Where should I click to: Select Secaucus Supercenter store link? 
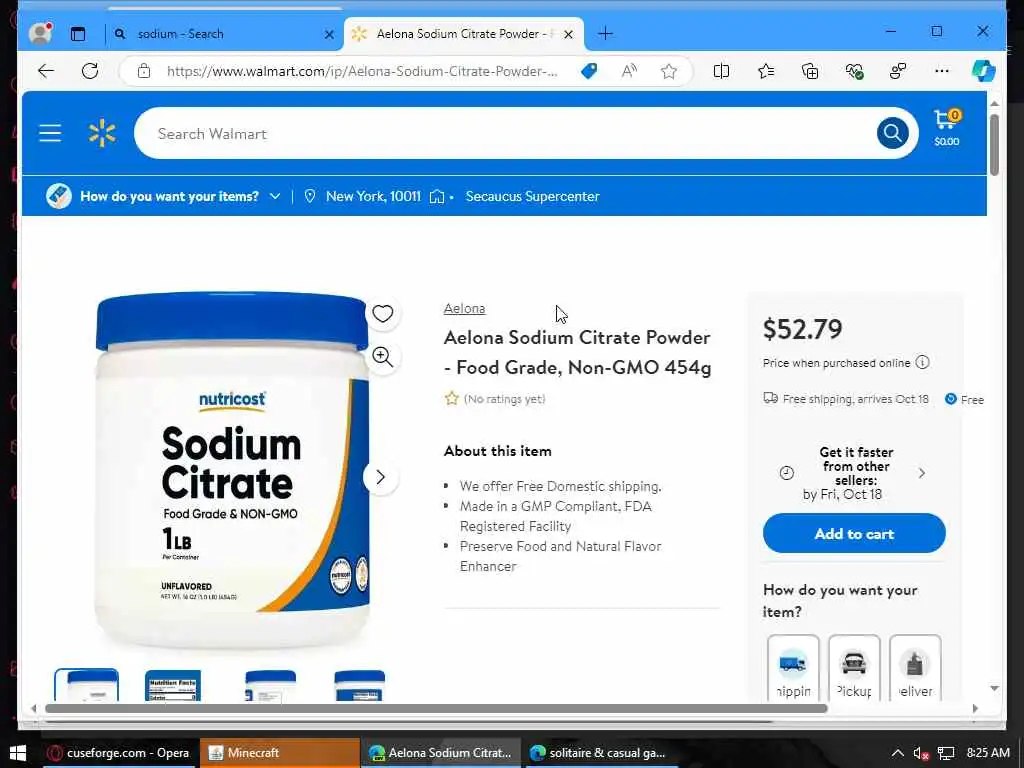532,196
